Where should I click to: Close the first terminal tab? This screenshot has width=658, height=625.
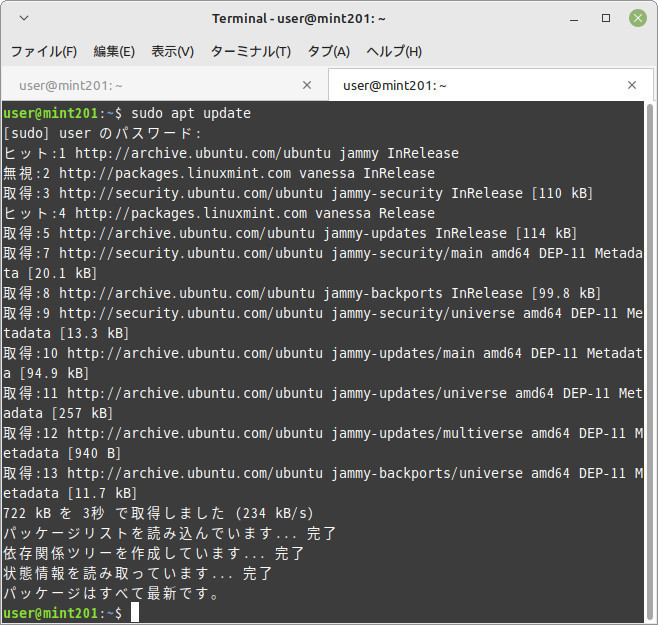pos(307,85)
